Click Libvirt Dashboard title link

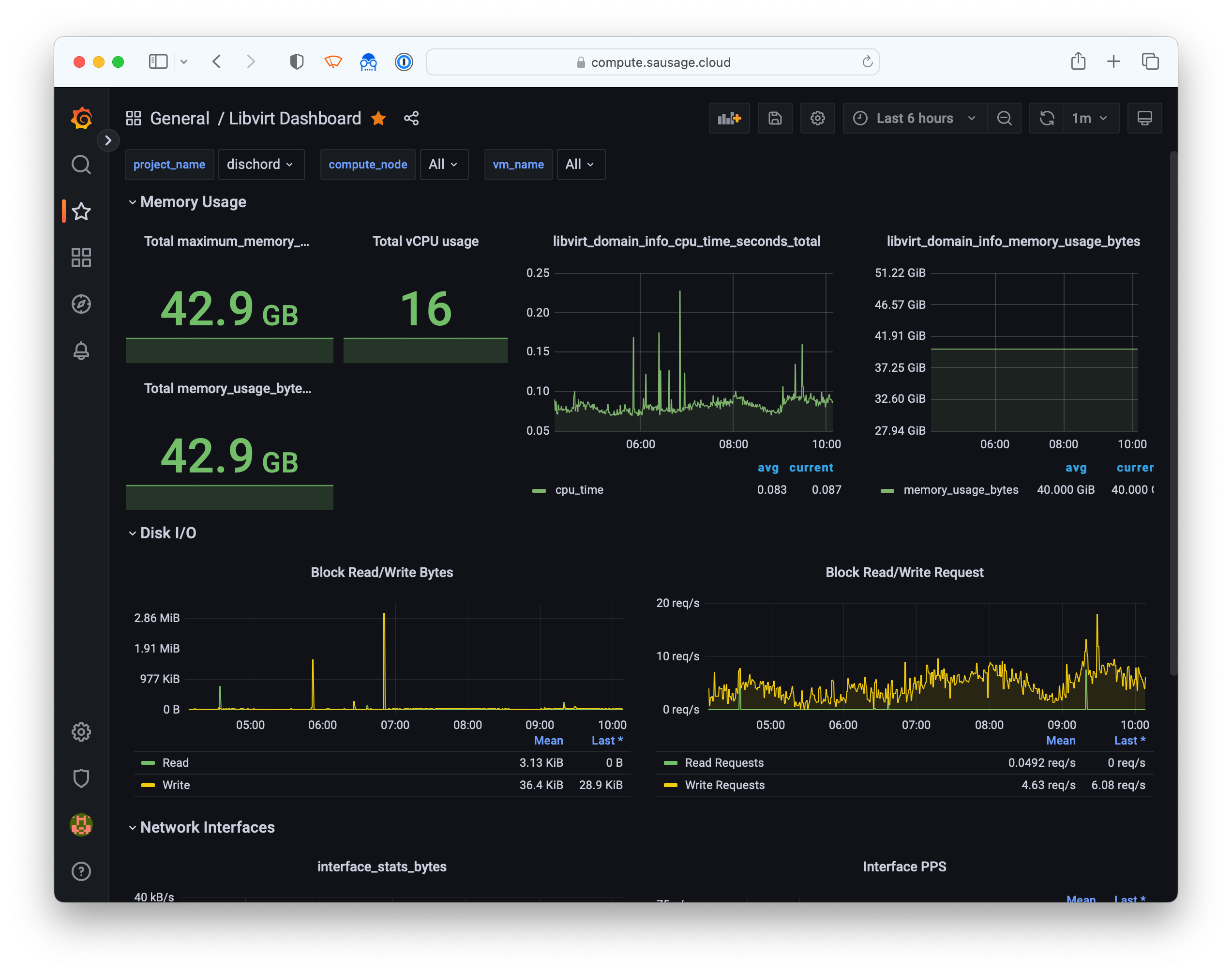coord(295,118)
